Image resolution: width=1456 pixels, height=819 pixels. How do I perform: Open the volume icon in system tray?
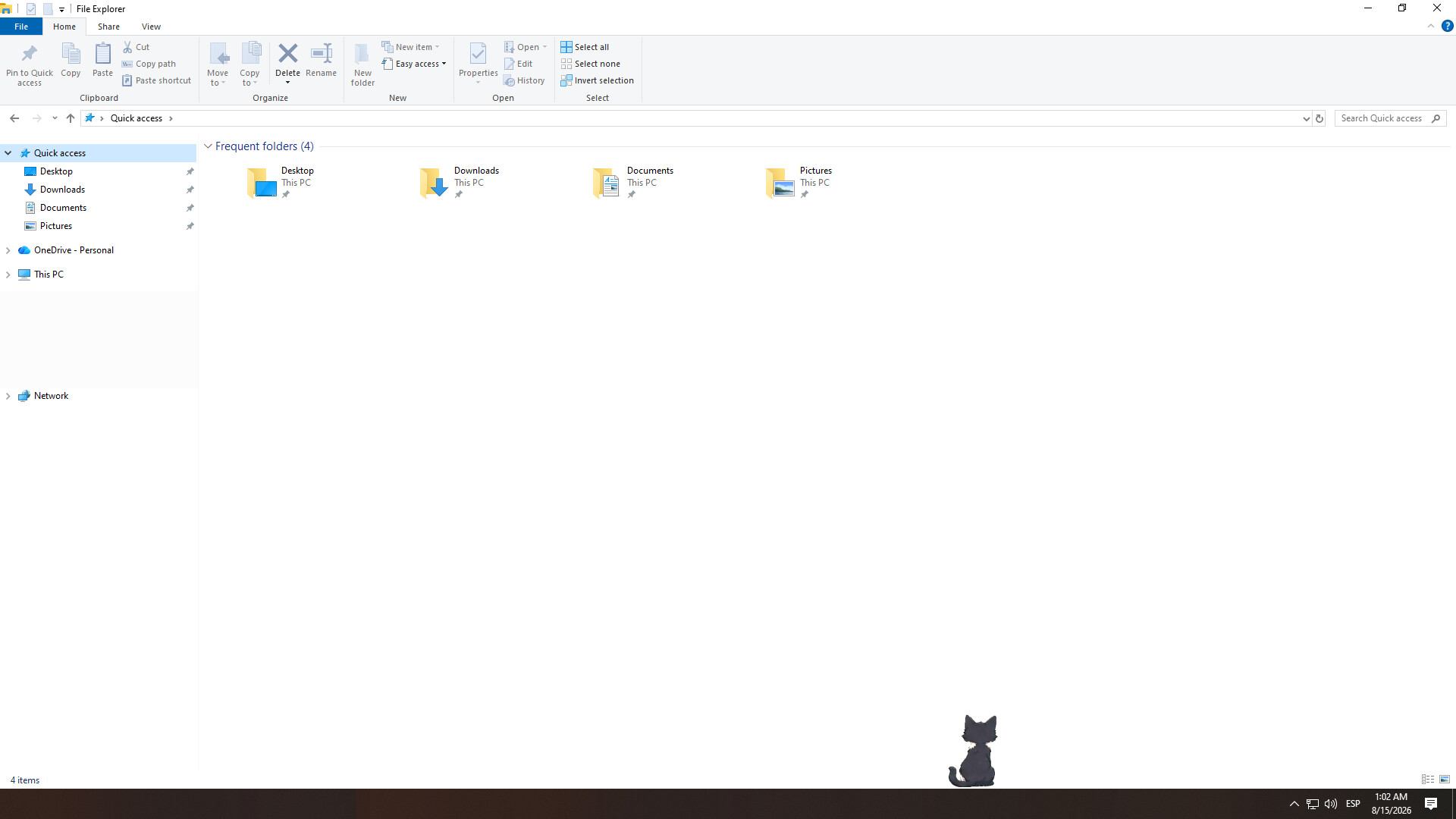point(1331,804)
